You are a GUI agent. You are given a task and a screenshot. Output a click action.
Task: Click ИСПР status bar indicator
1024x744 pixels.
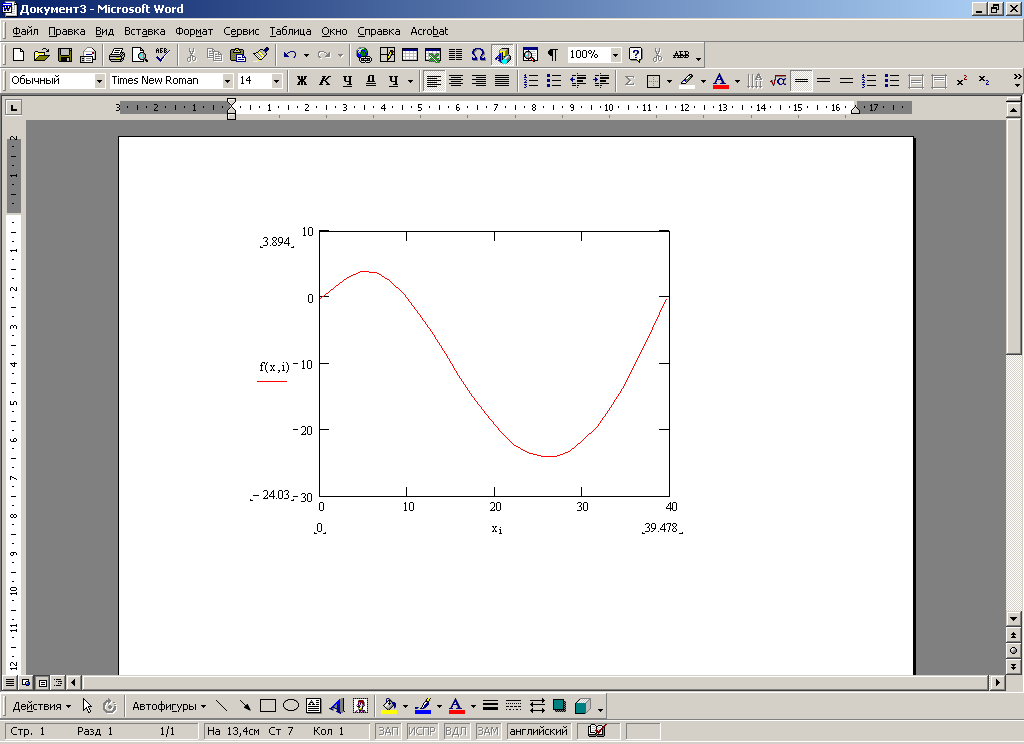422,731
